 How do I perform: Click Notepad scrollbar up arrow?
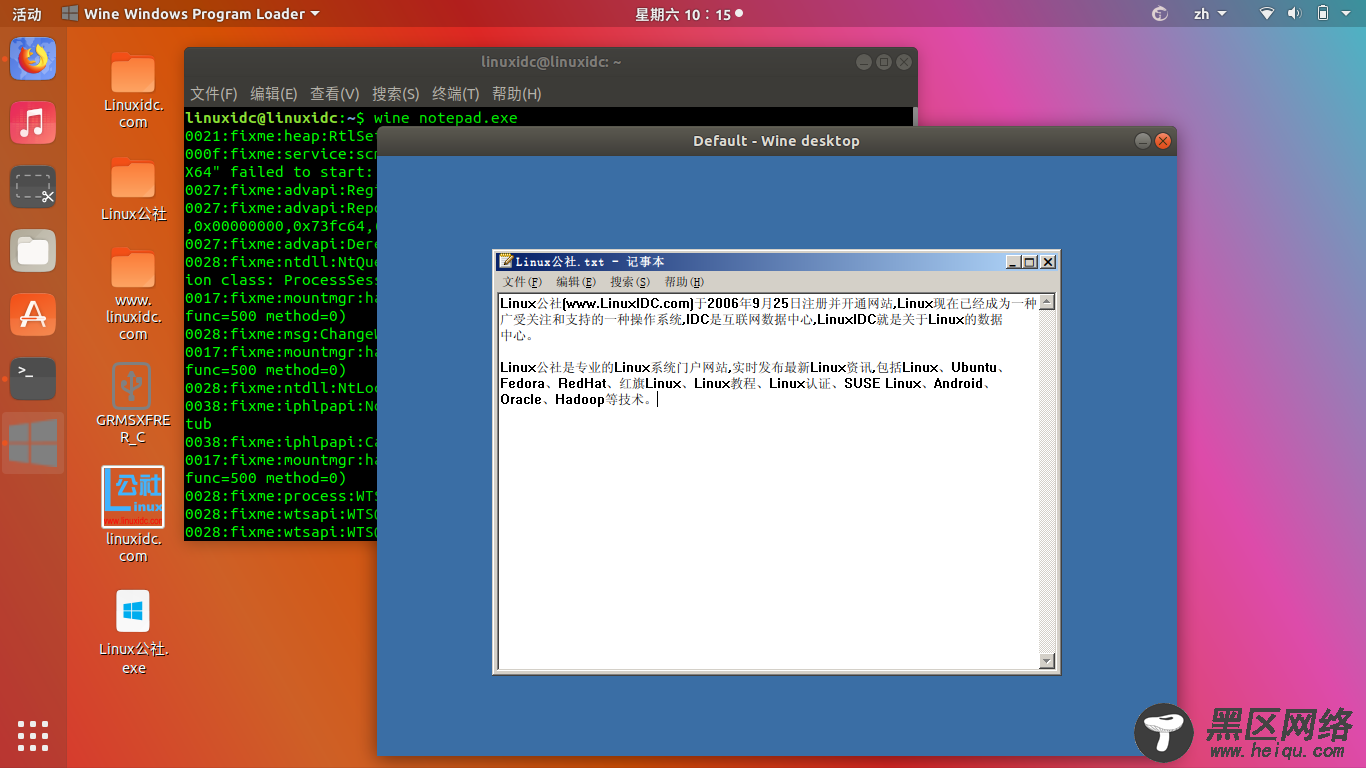pos(1047,302)
